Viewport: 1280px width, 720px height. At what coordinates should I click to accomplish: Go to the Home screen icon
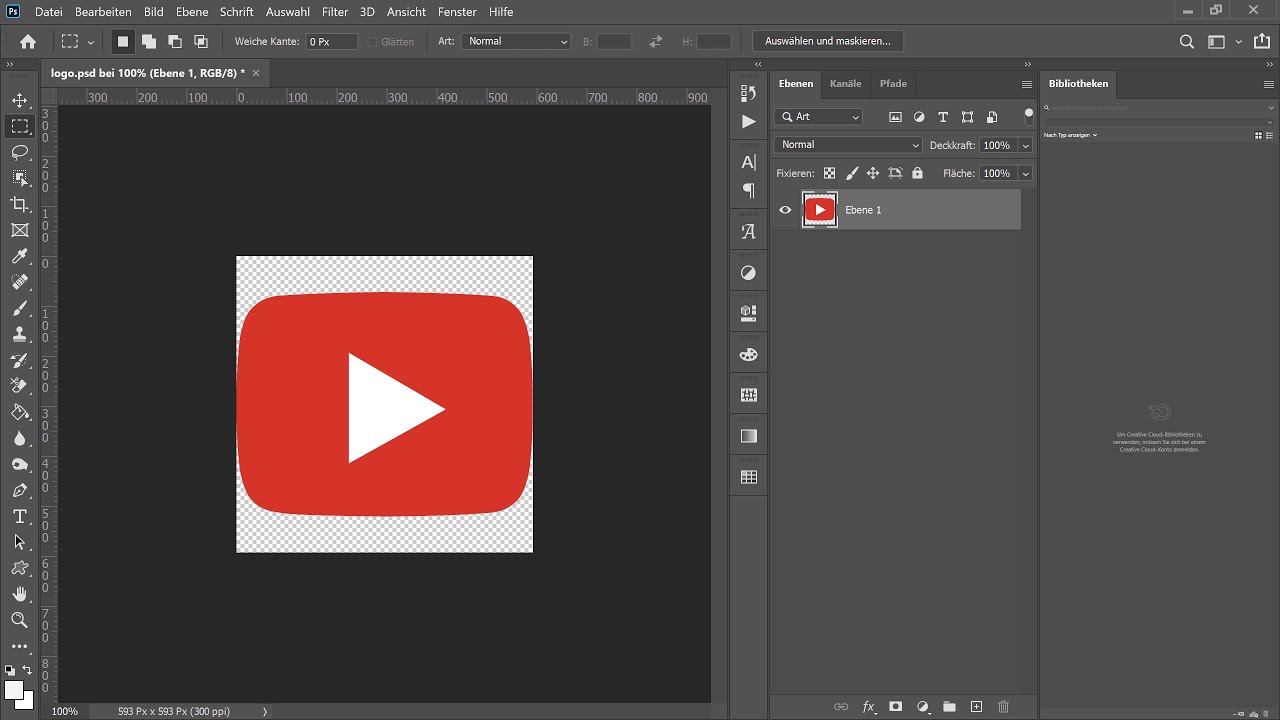(28, 41)
